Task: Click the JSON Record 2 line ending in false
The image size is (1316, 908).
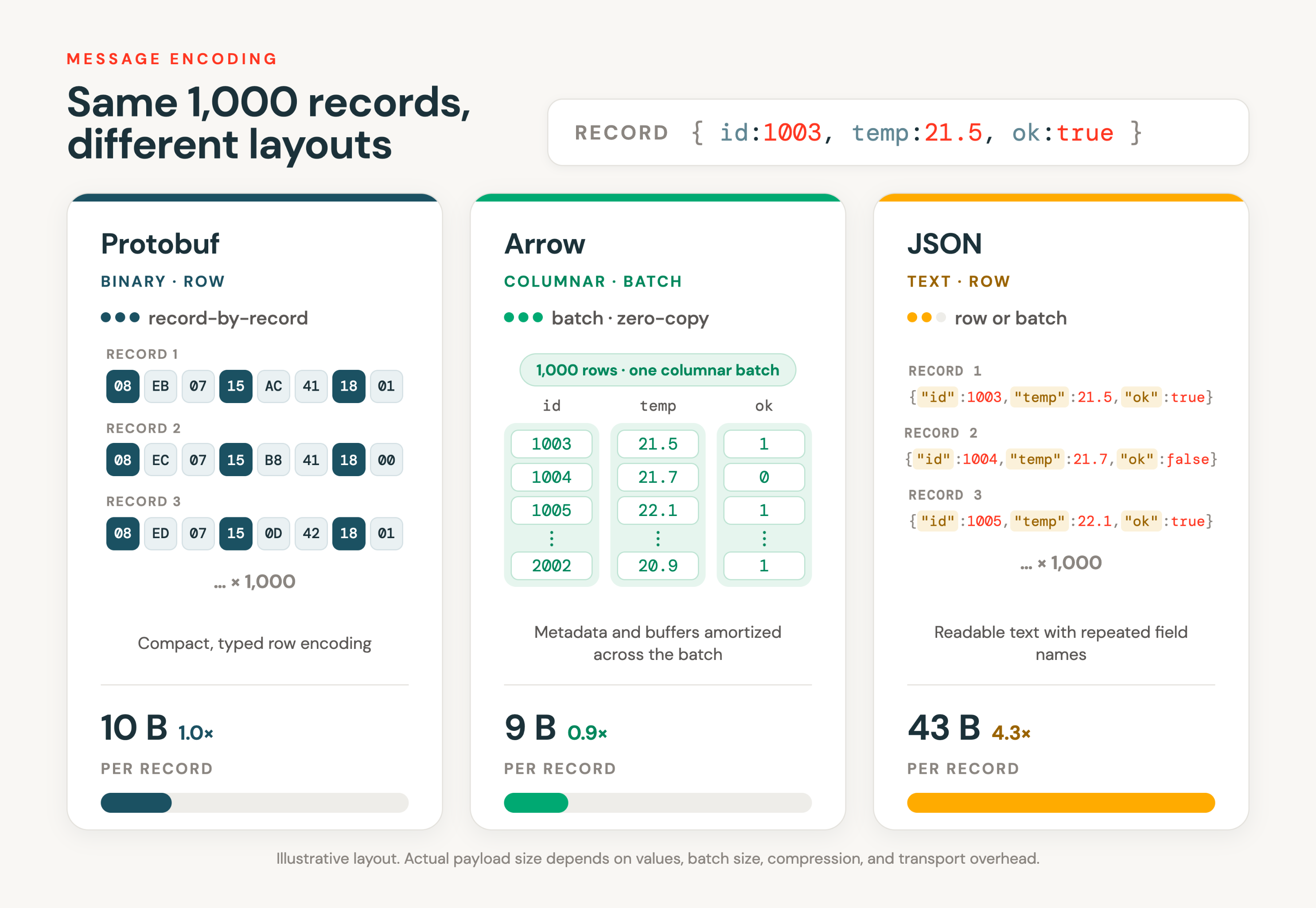Action: click(x=1060, y=459)
